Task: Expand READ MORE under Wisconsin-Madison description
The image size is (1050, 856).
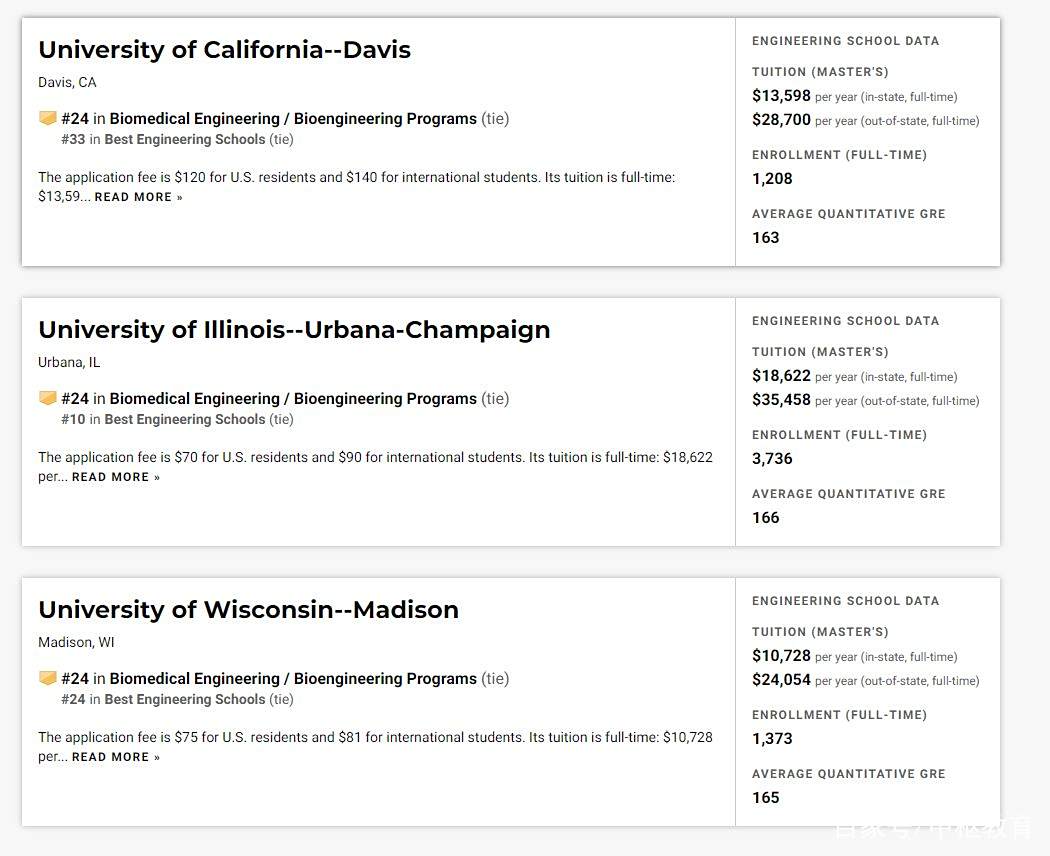Action: point(116,757)
